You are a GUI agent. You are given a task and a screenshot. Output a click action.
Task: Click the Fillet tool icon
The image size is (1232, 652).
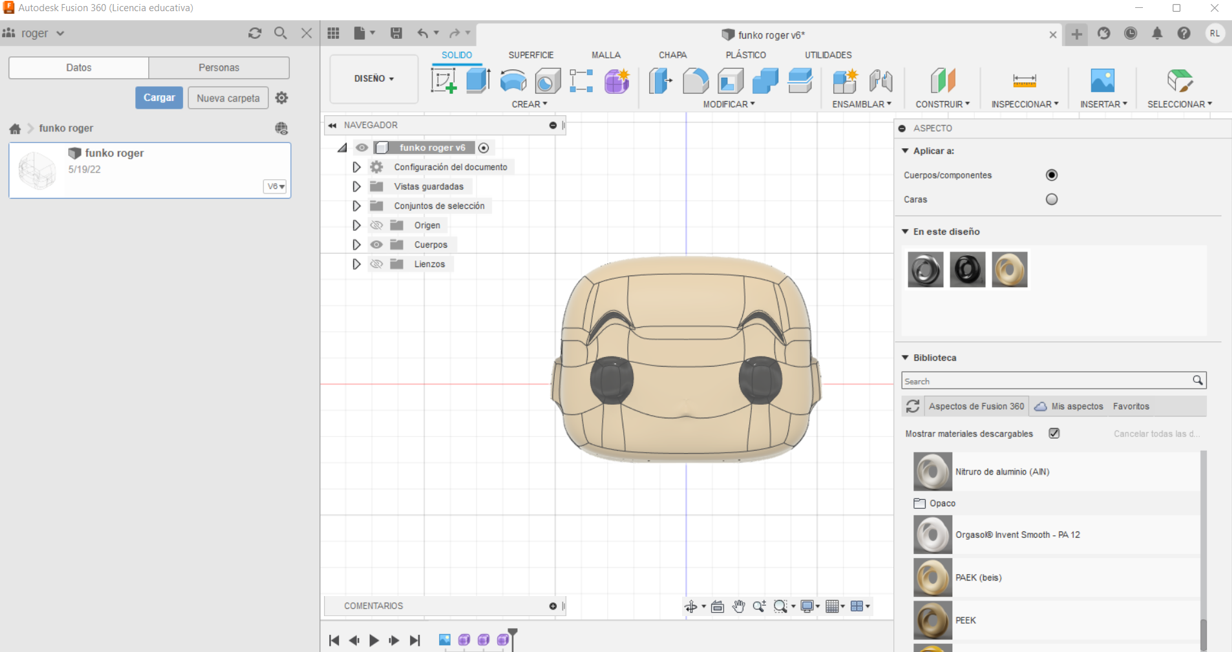(695, 81)
